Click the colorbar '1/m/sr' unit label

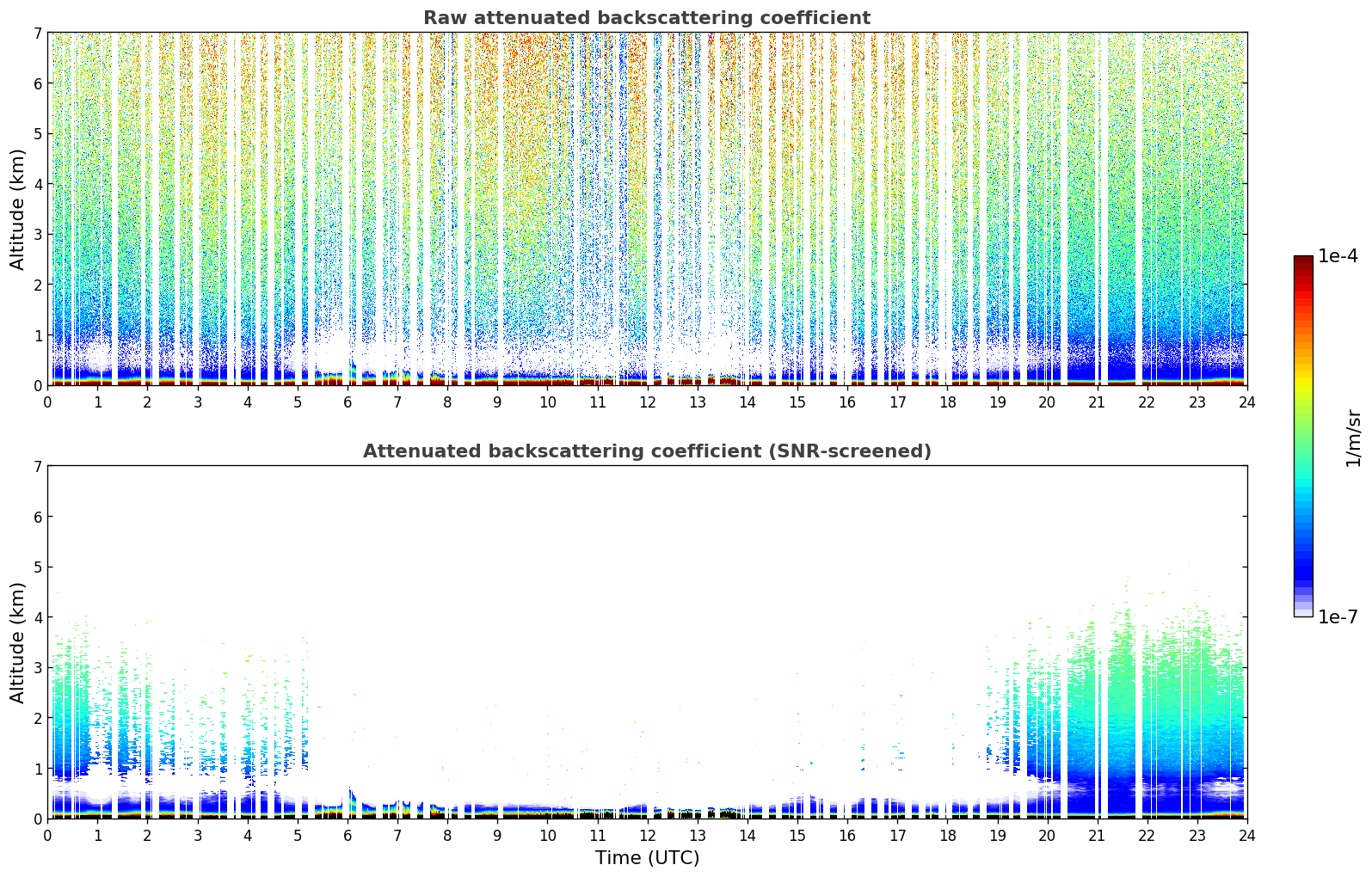pos(1354,437)
